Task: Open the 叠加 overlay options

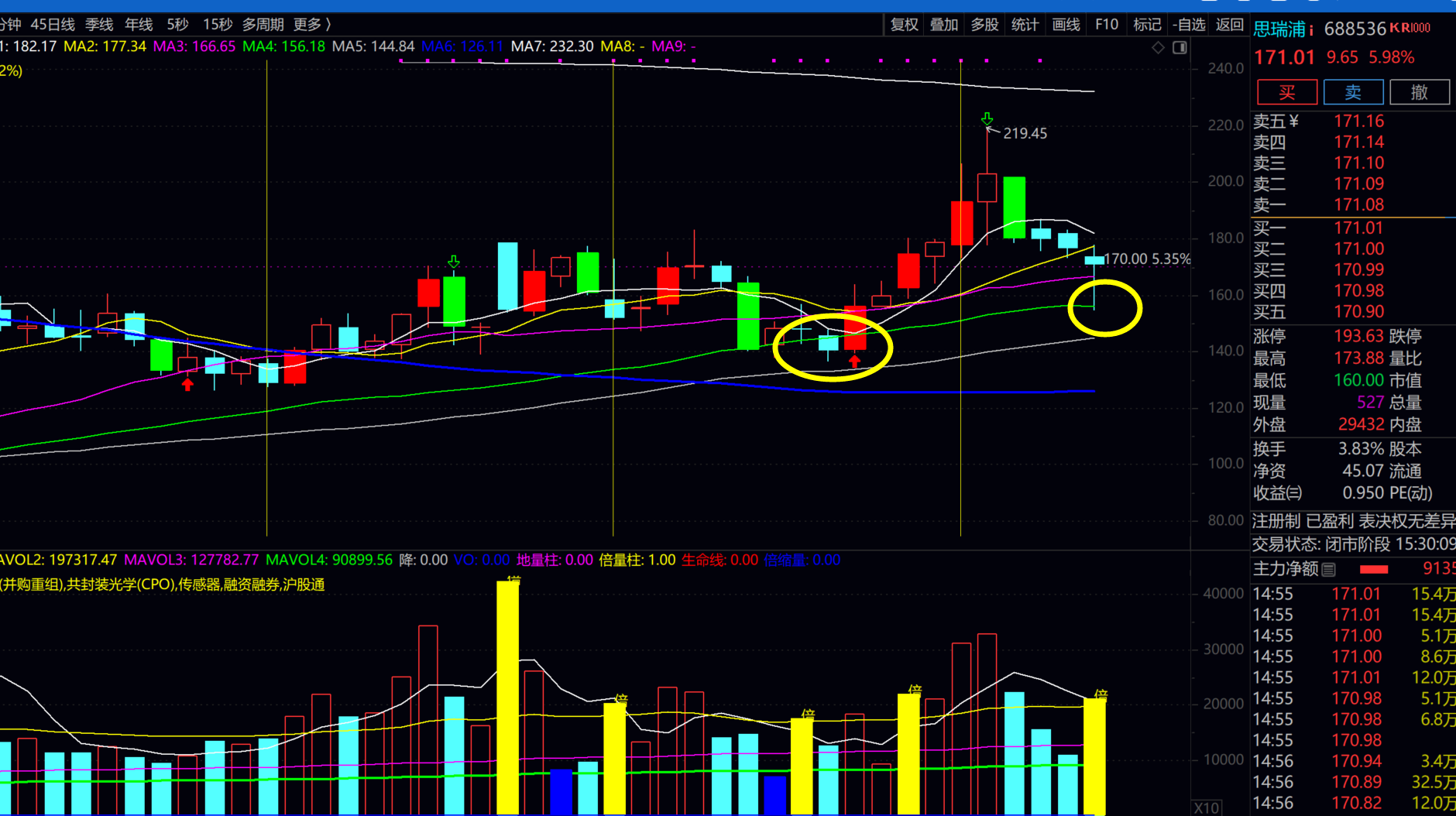Action: (944, 25)
